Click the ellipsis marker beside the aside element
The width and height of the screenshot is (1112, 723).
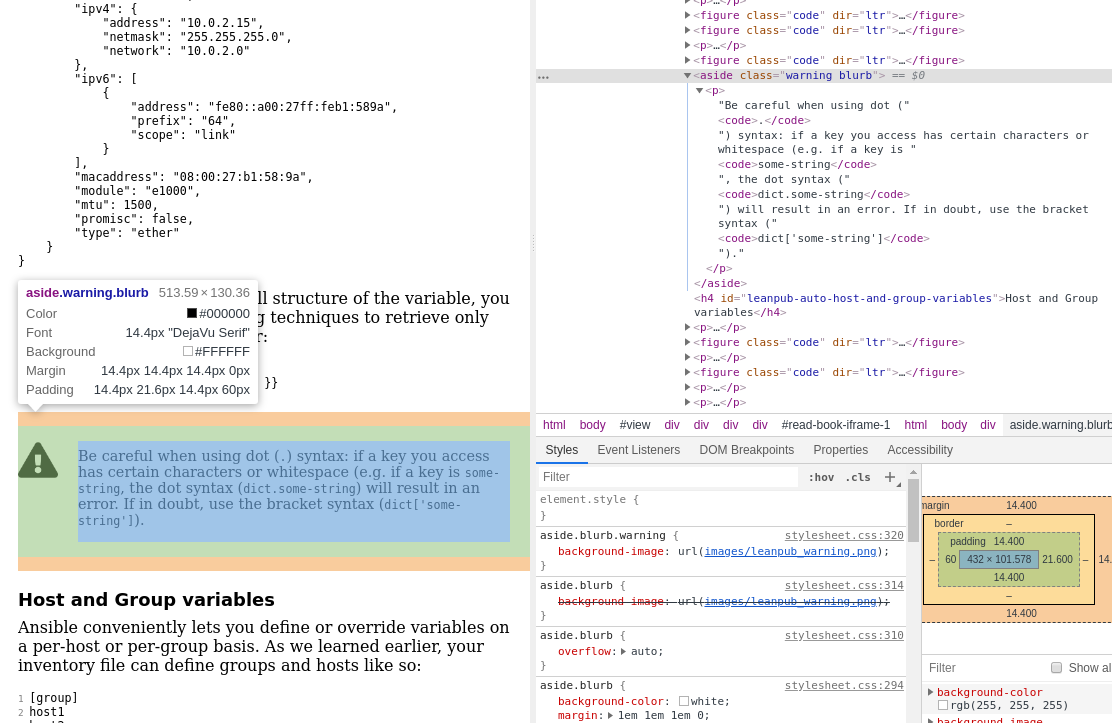[542, 75]
